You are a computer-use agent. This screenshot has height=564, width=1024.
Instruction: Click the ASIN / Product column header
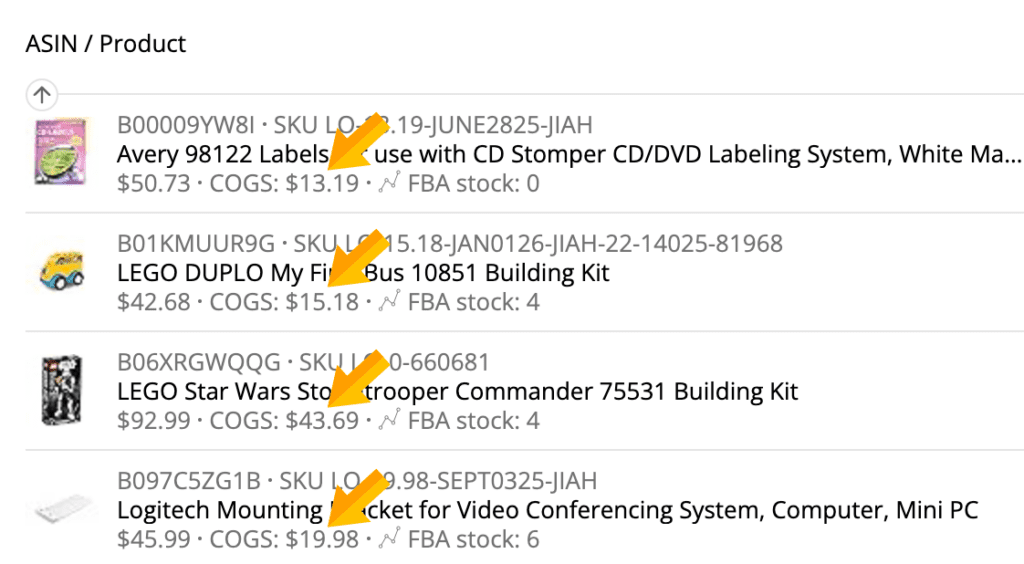tap(106, 44)
